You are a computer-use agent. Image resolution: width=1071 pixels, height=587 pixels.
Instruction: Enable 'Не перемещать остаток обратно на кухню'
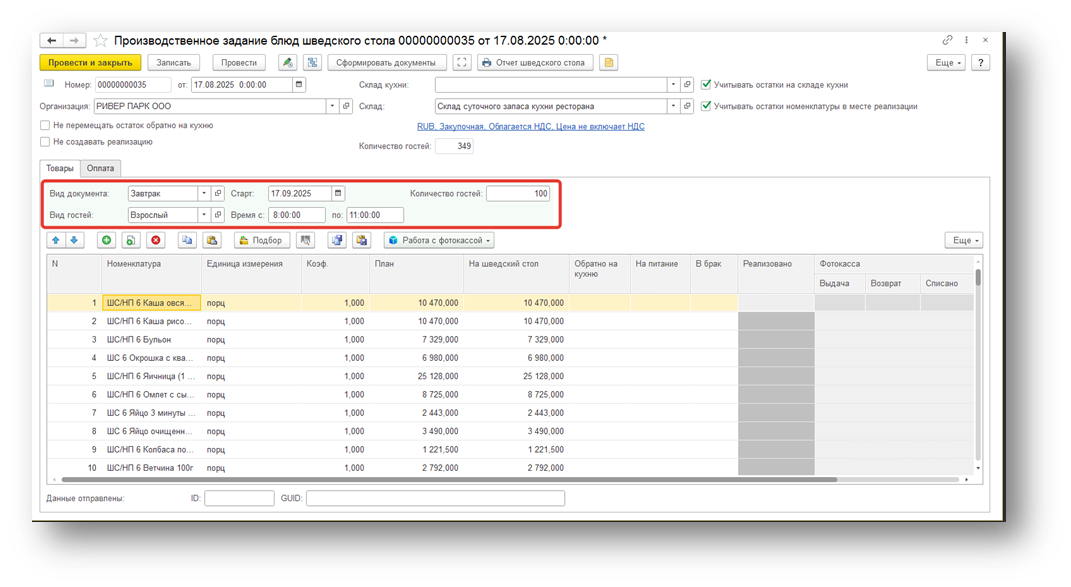(x=45, y=126)
